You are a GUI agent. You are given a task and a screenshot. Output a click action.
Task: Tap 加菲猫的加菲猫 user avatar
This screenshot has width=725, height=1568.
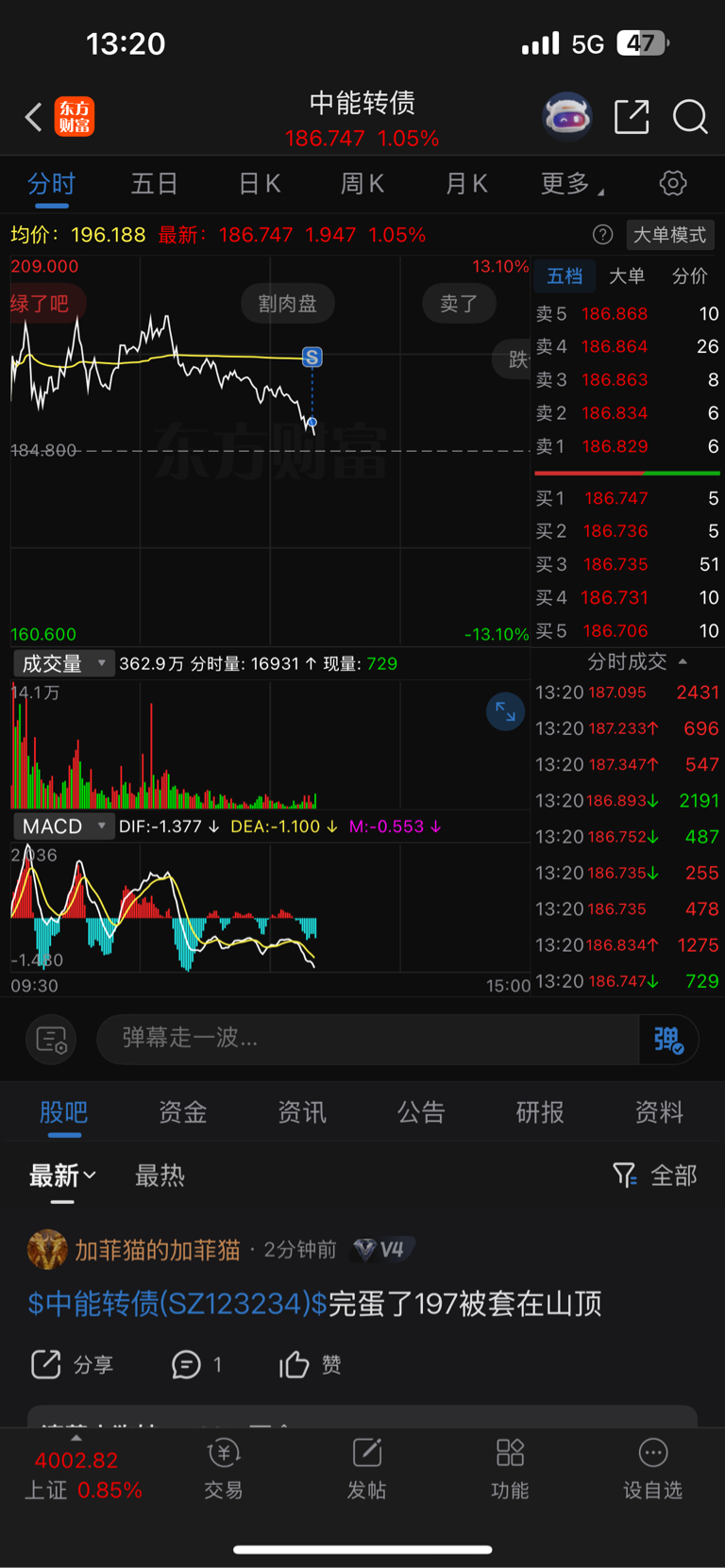47,1250
